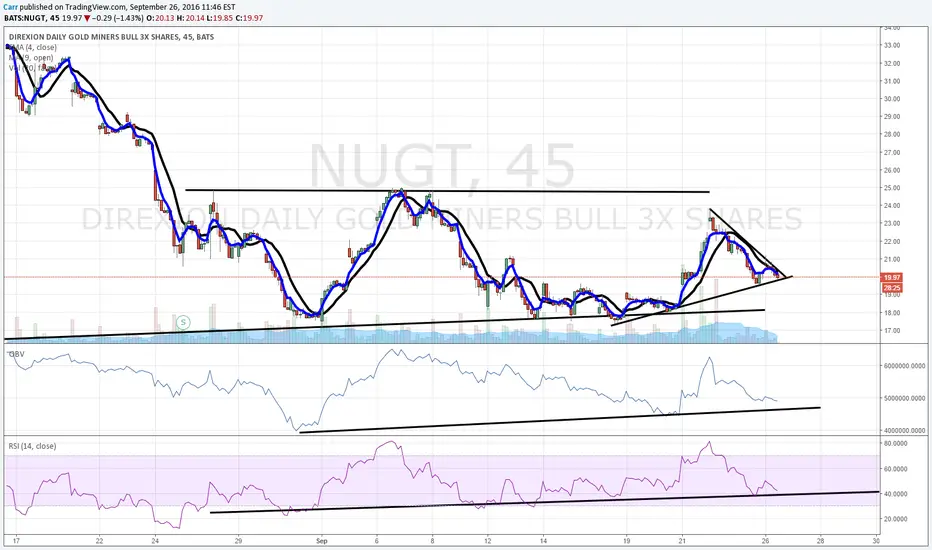This screenshot has width=932, height=550.
Task: Click the 33.00 price axis label
Action: coord(892,45)
